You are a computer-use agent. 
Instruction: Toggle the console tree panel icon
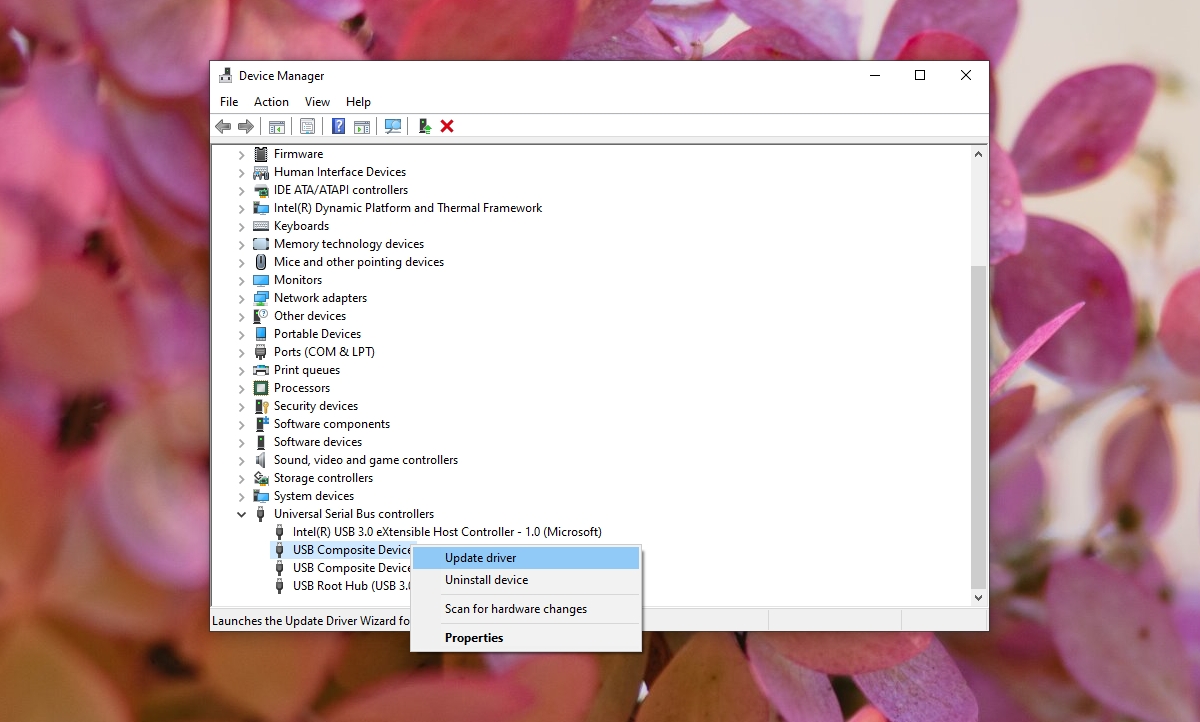pyautogui.click(x=276, y=125)
